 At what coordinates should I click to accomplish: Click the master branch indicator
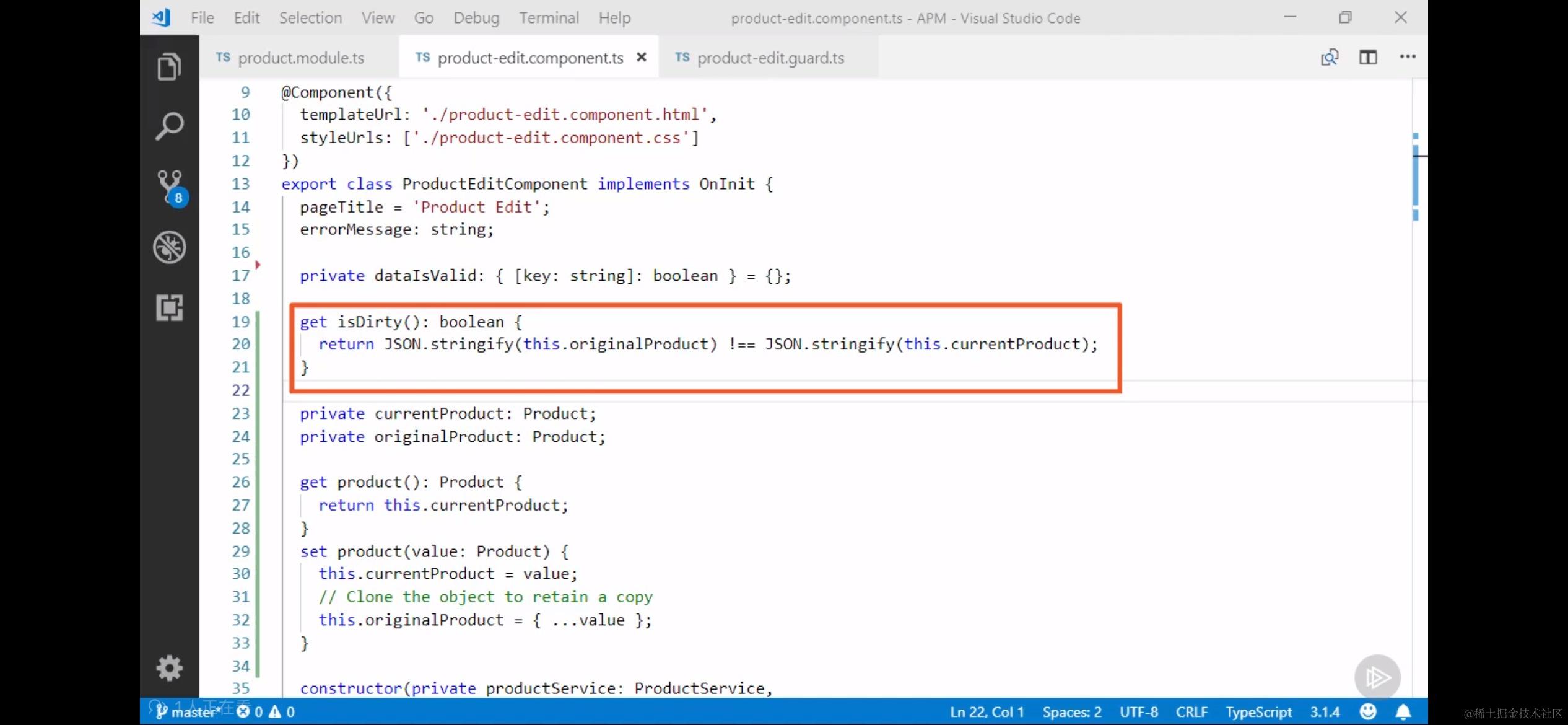tap(186, 712)
